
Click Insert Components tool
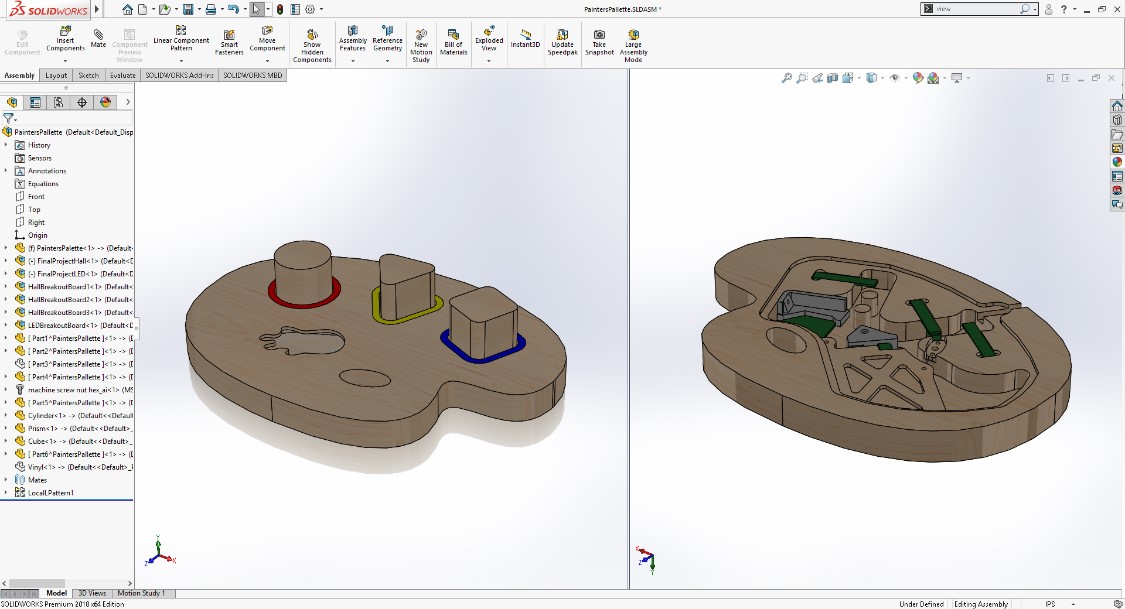[x=65, y=39]
